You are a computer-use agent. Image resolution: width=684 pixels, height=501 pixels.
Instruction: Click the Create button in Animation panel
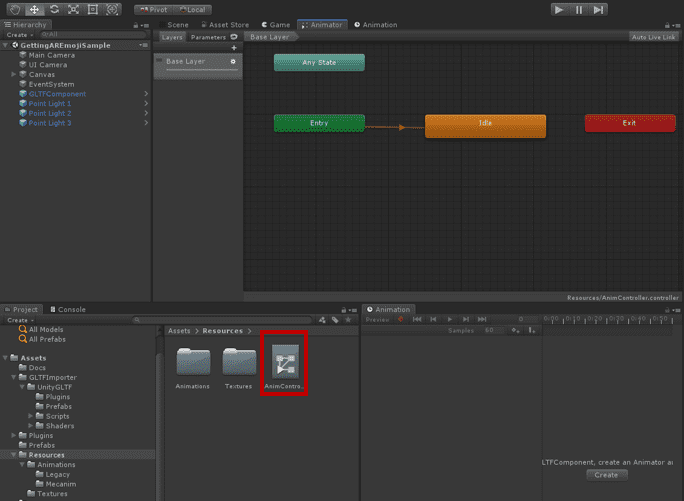(x=606, y=475)
